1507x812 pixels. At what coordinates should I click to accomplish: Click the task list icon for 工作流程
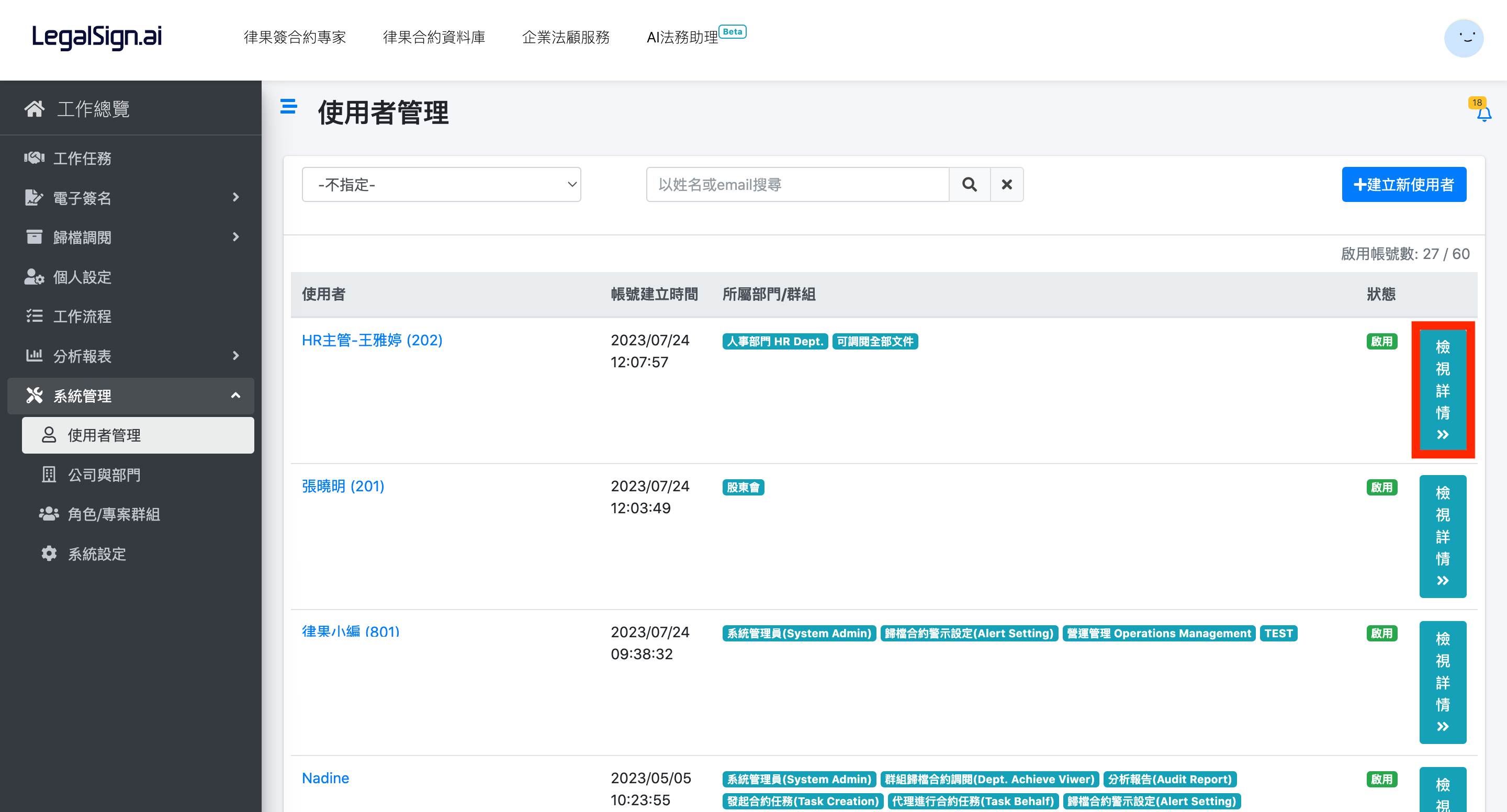[x=34, y=317]
